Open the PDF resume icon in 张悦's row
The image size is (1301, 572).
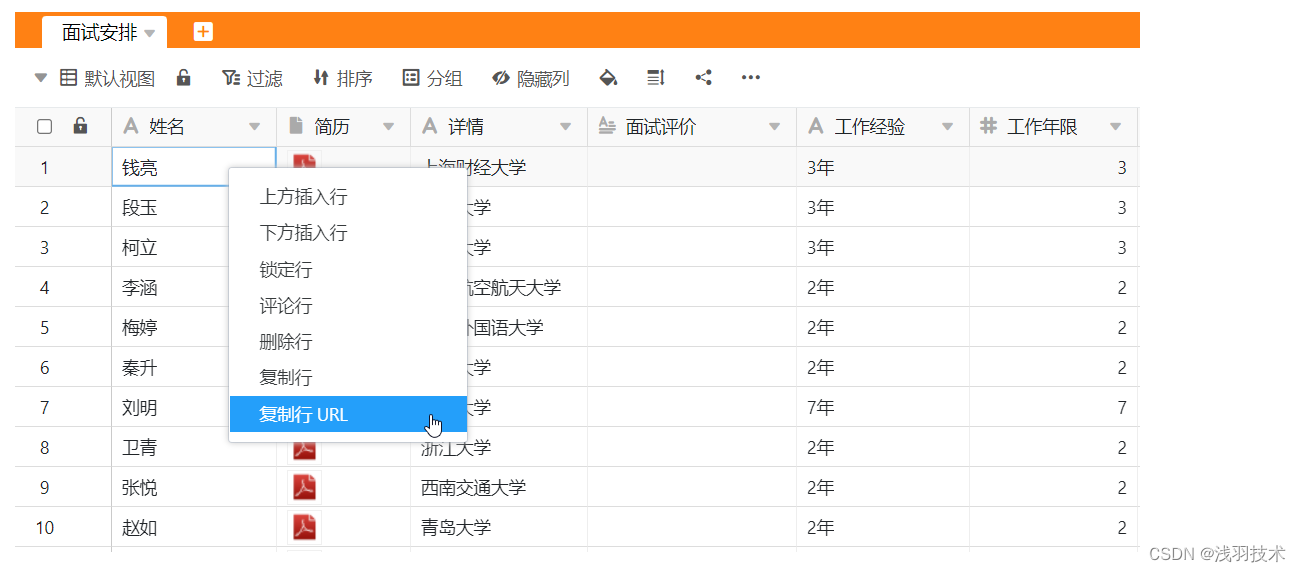pos(304,487)
